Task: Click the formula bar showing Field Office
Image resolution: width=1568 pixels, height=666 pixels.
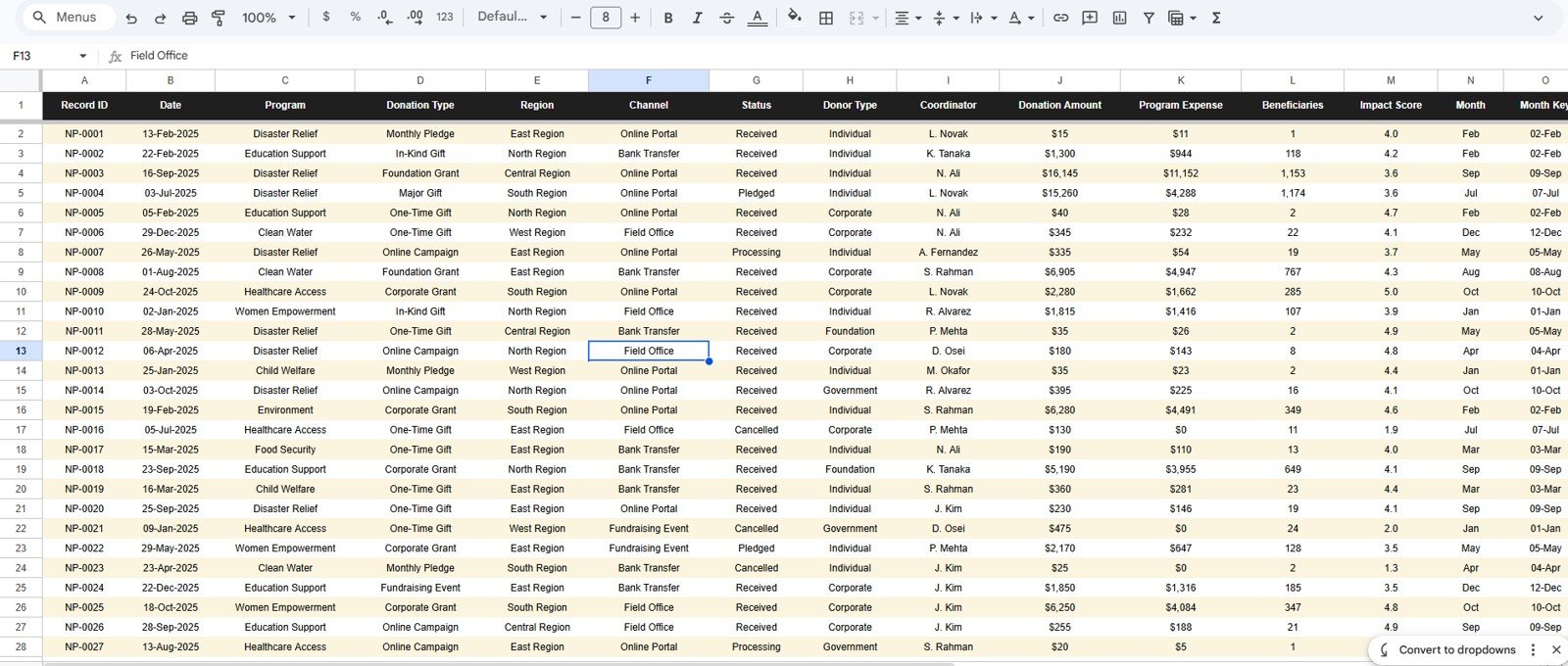Action: [843, 56]
